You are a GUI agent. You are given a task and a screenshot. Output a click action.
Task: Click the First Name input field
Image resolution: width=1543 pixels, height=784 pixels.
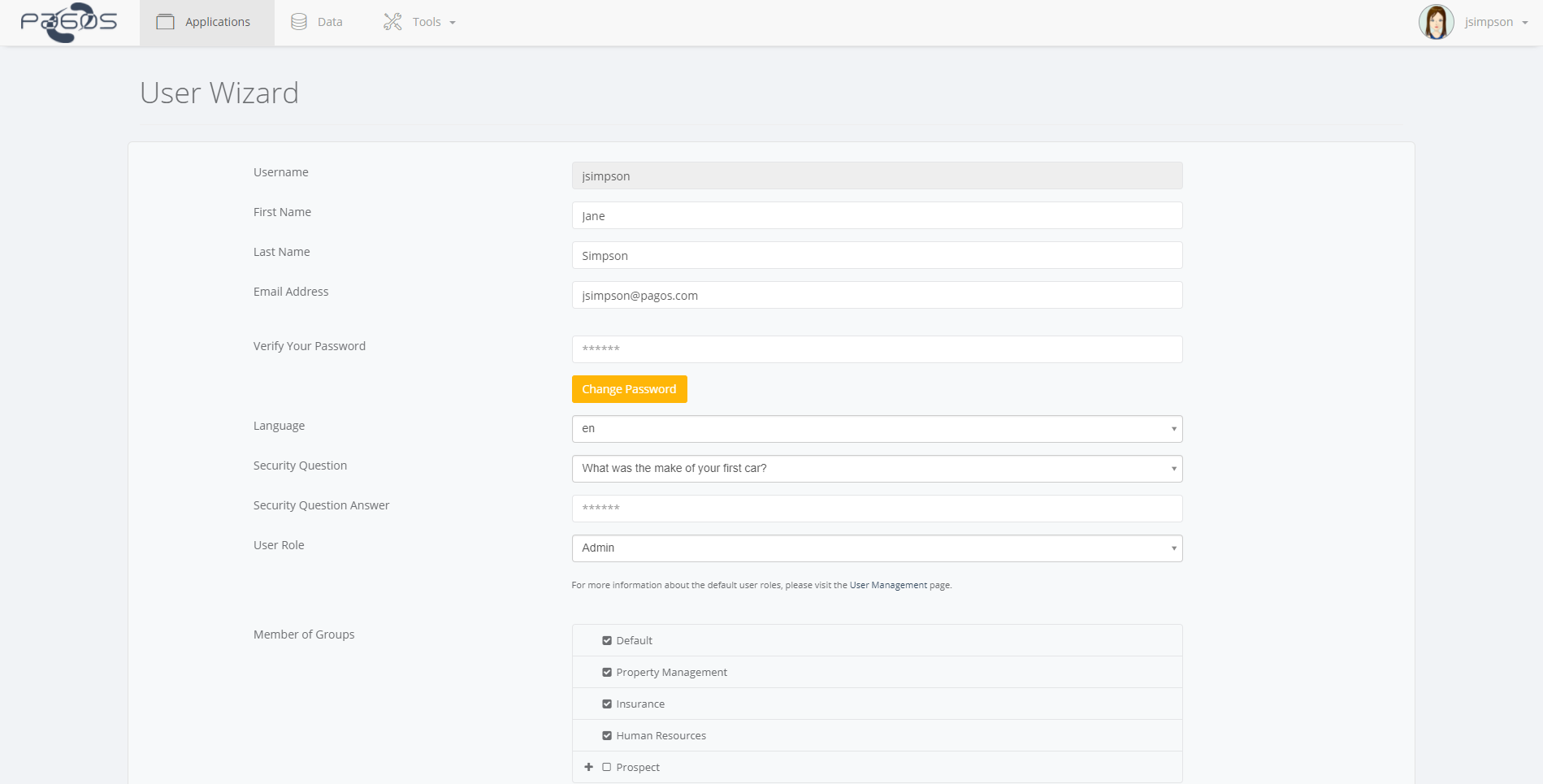pos(877,215)
